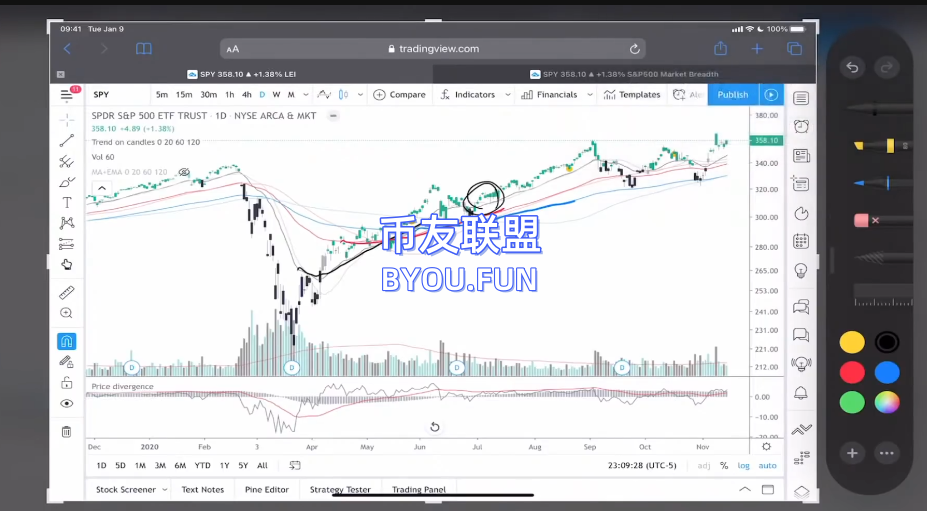This screenshot has height=511, width=927.
Task: Select the zoom in tool
Action: [67, 313]
